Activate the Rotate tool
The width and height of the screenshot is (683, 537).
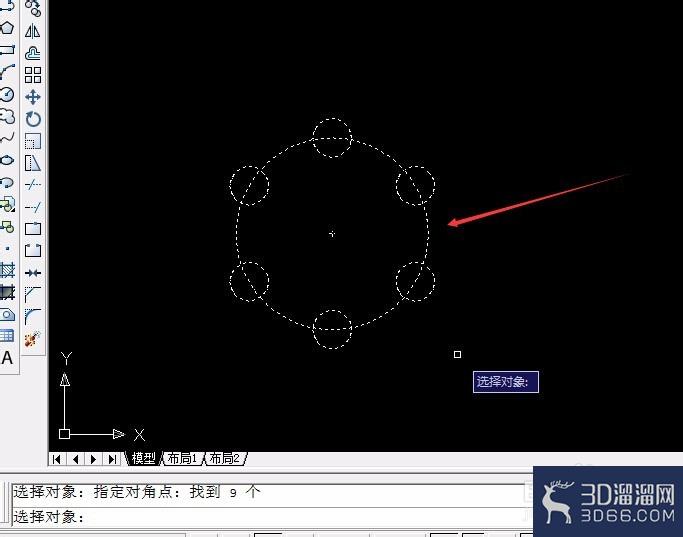tap(33, 119)
